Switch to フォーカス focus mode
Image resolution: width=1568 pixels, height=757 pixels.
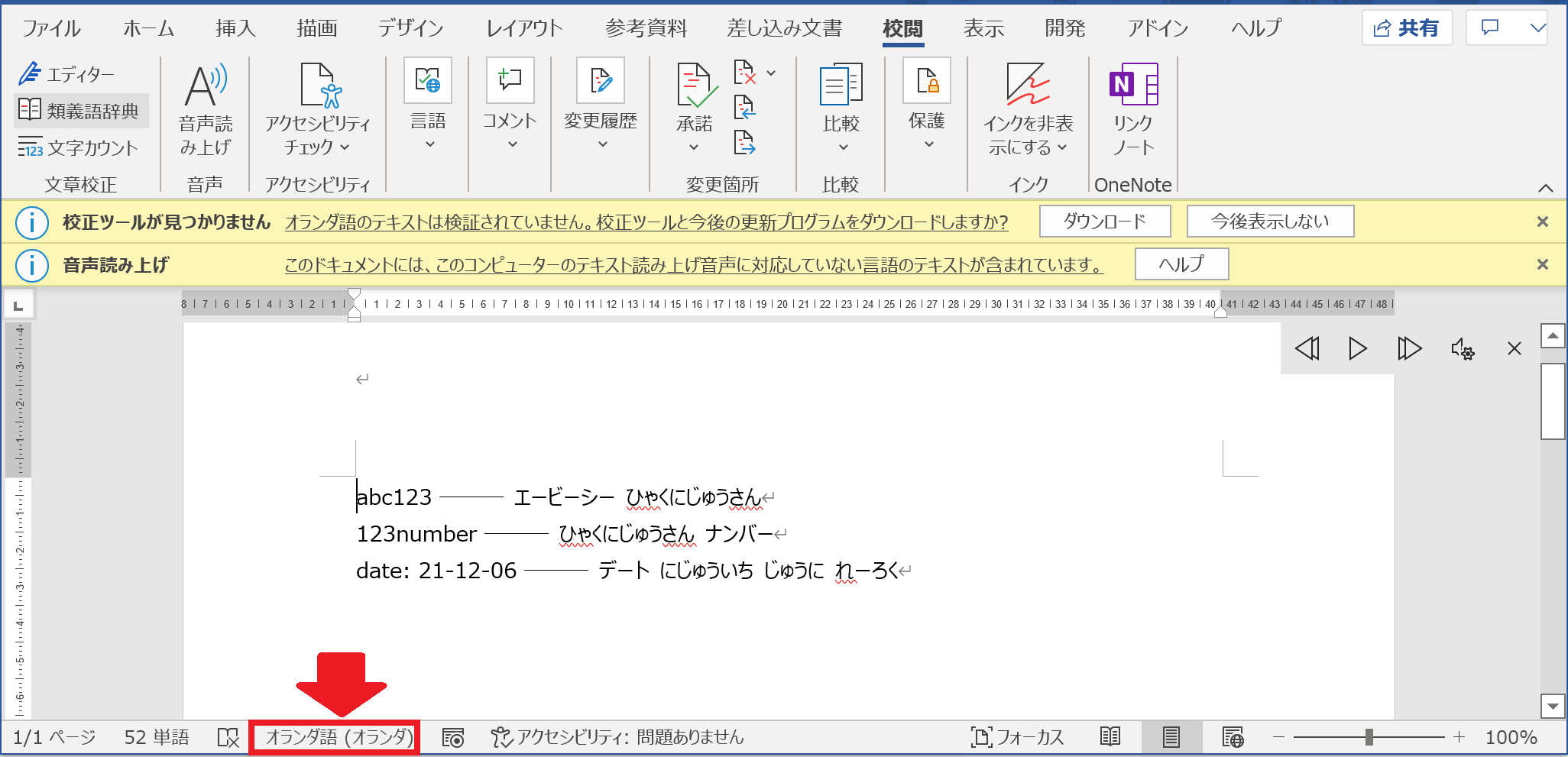click(x=1018, y=737)
